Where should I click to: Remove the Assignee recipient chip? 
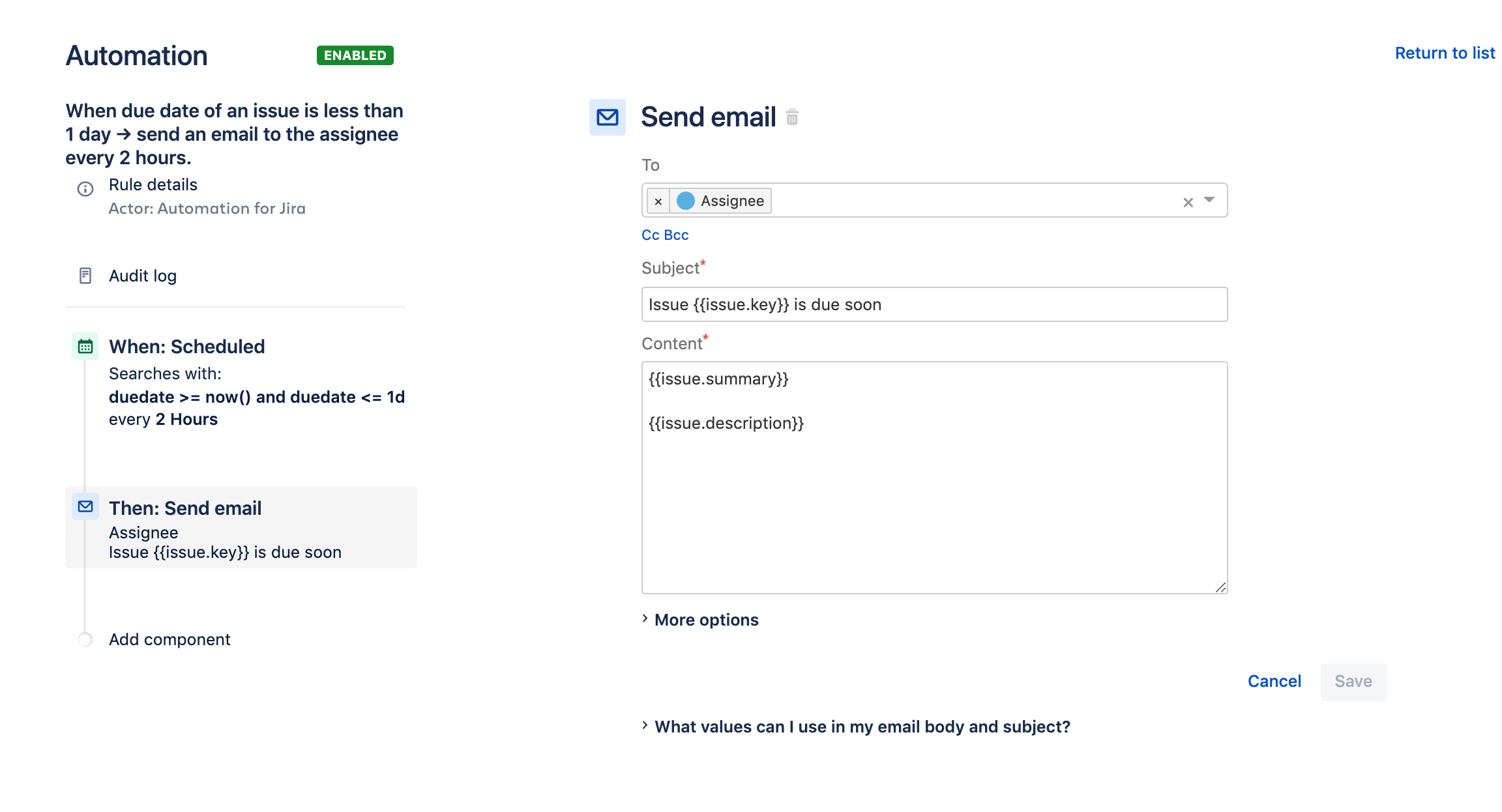point(658,200)
